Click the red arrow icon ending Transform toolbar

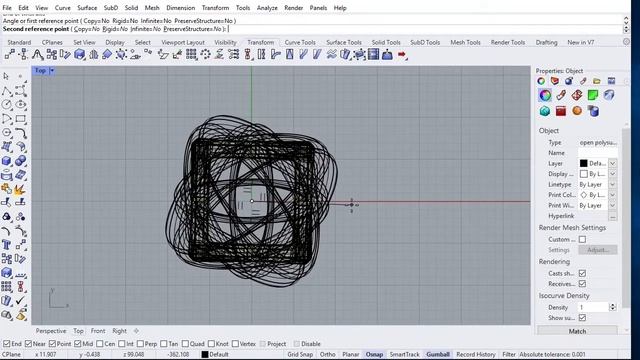(x=402, y=54)
